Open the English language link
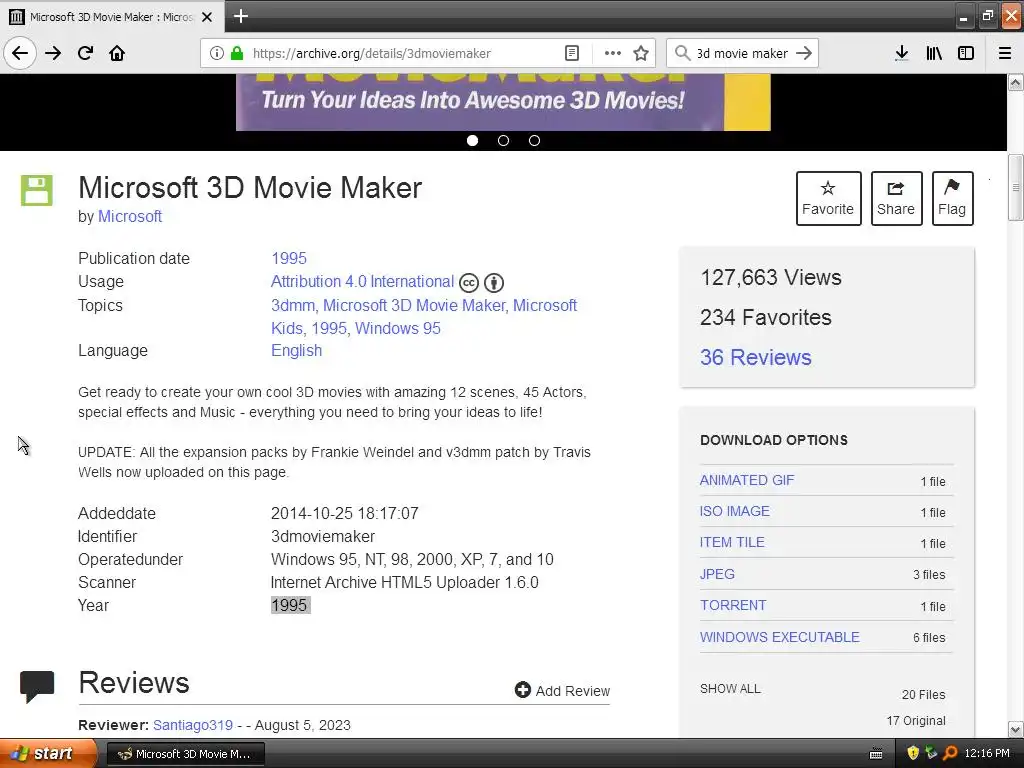 click(x=296, y=351)
